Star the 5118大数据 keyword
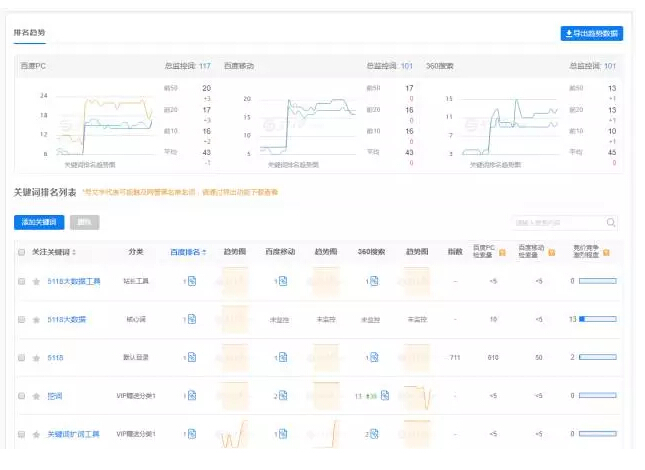Image resolution: width=645 pixels, height=470 pixels. [37, 319]
